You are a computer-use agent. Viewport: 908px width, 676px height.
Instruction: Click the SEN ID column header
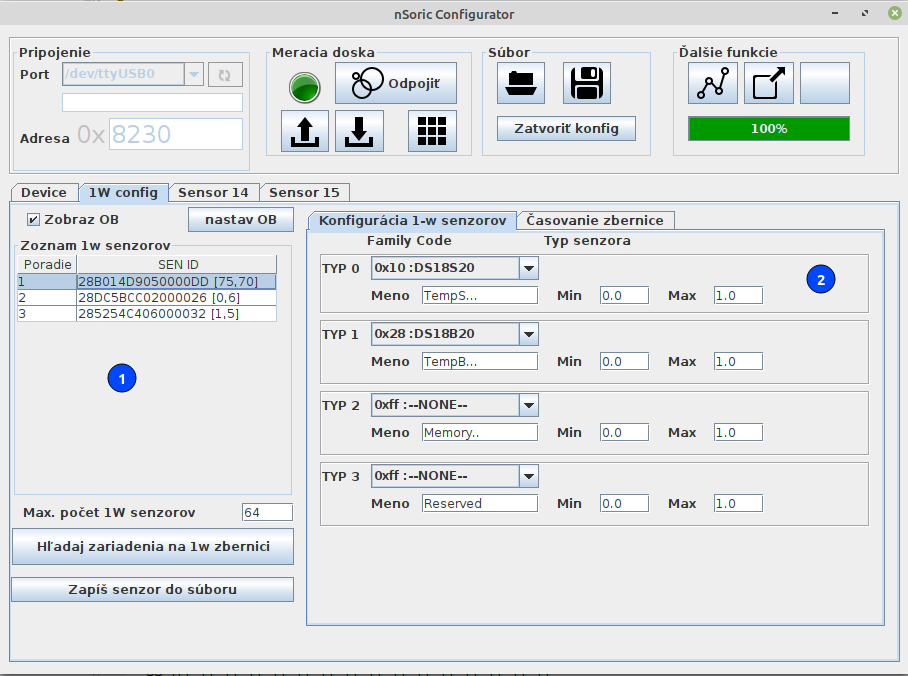point(177,264)
